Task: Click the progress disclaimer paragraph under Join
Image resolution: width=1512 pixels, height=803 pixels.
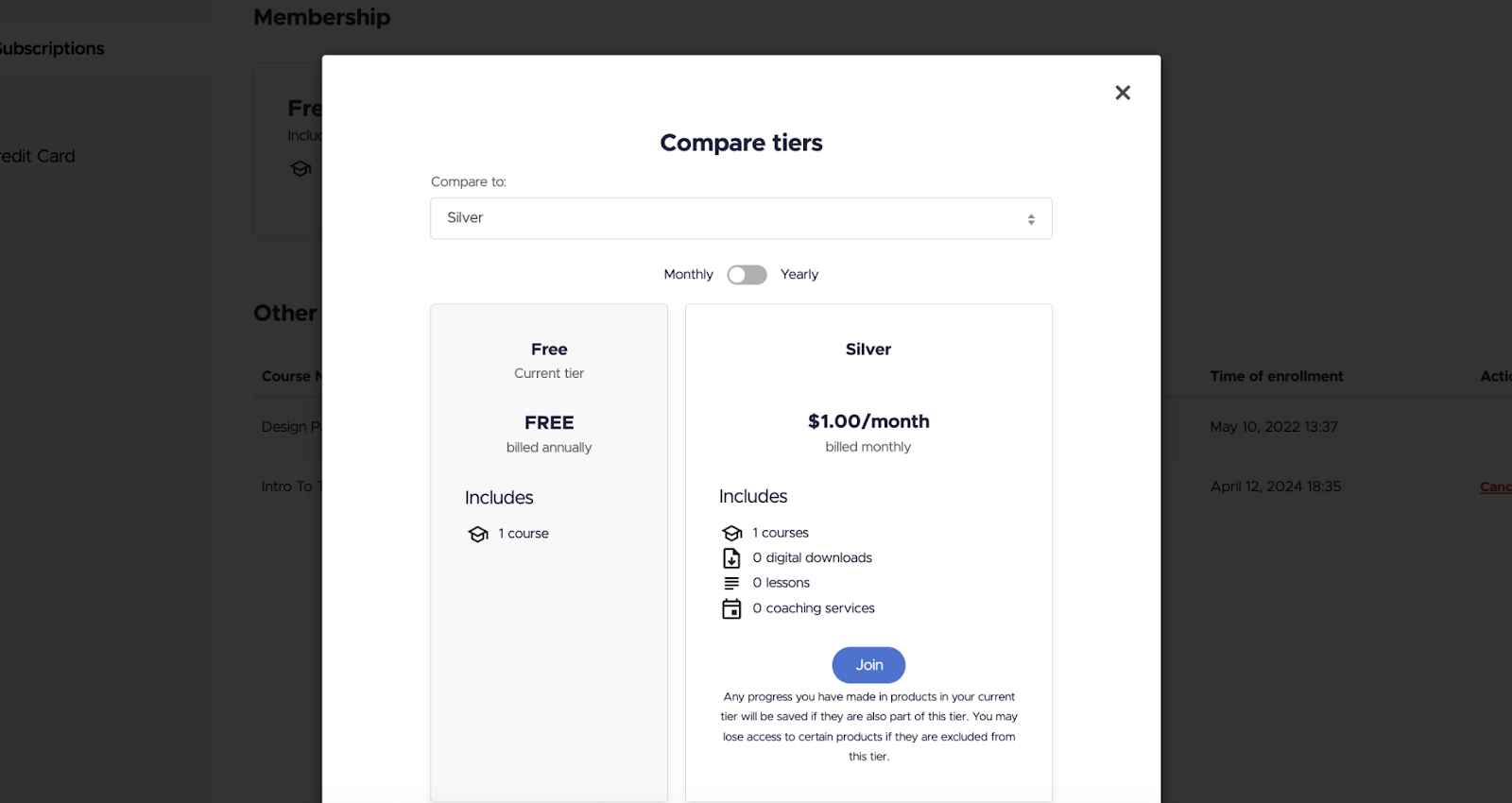Action: (868, 726)
